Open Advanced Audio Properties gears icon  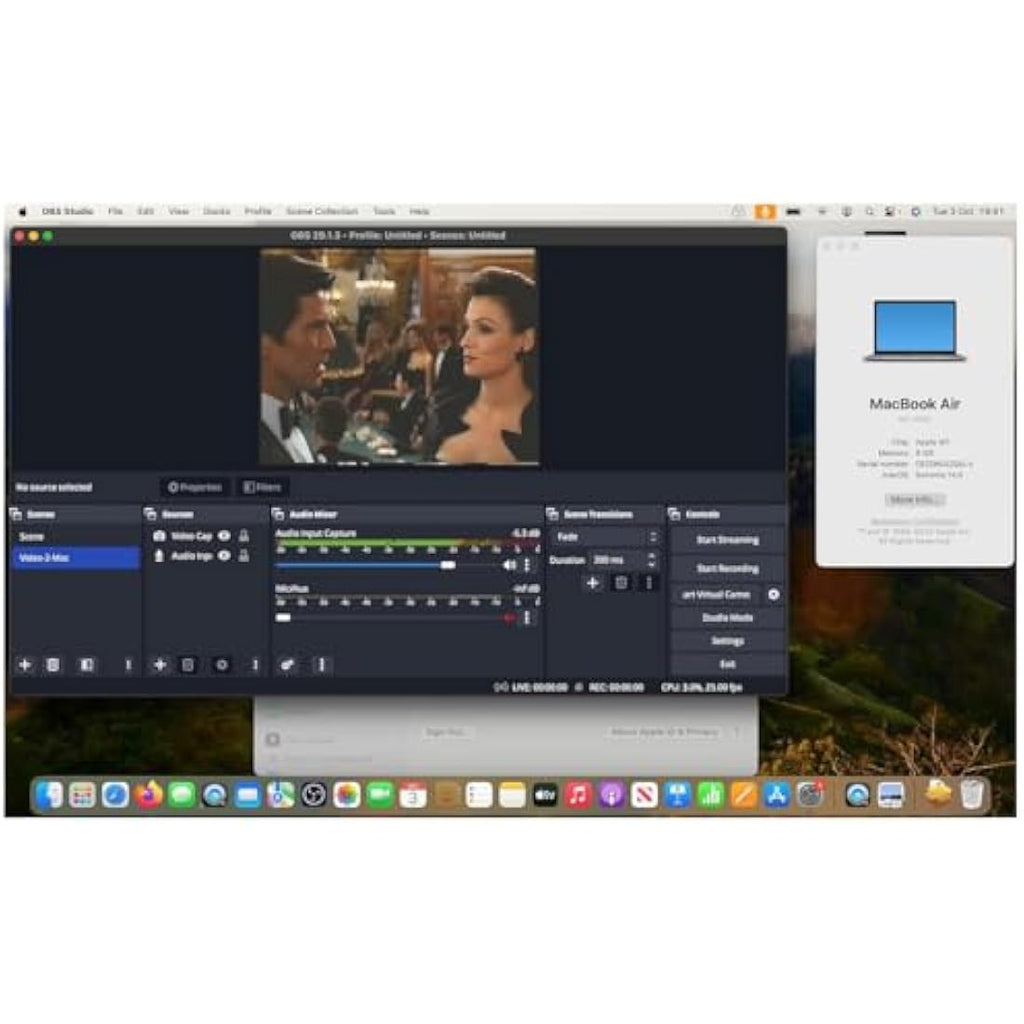(x=287, y=665)
